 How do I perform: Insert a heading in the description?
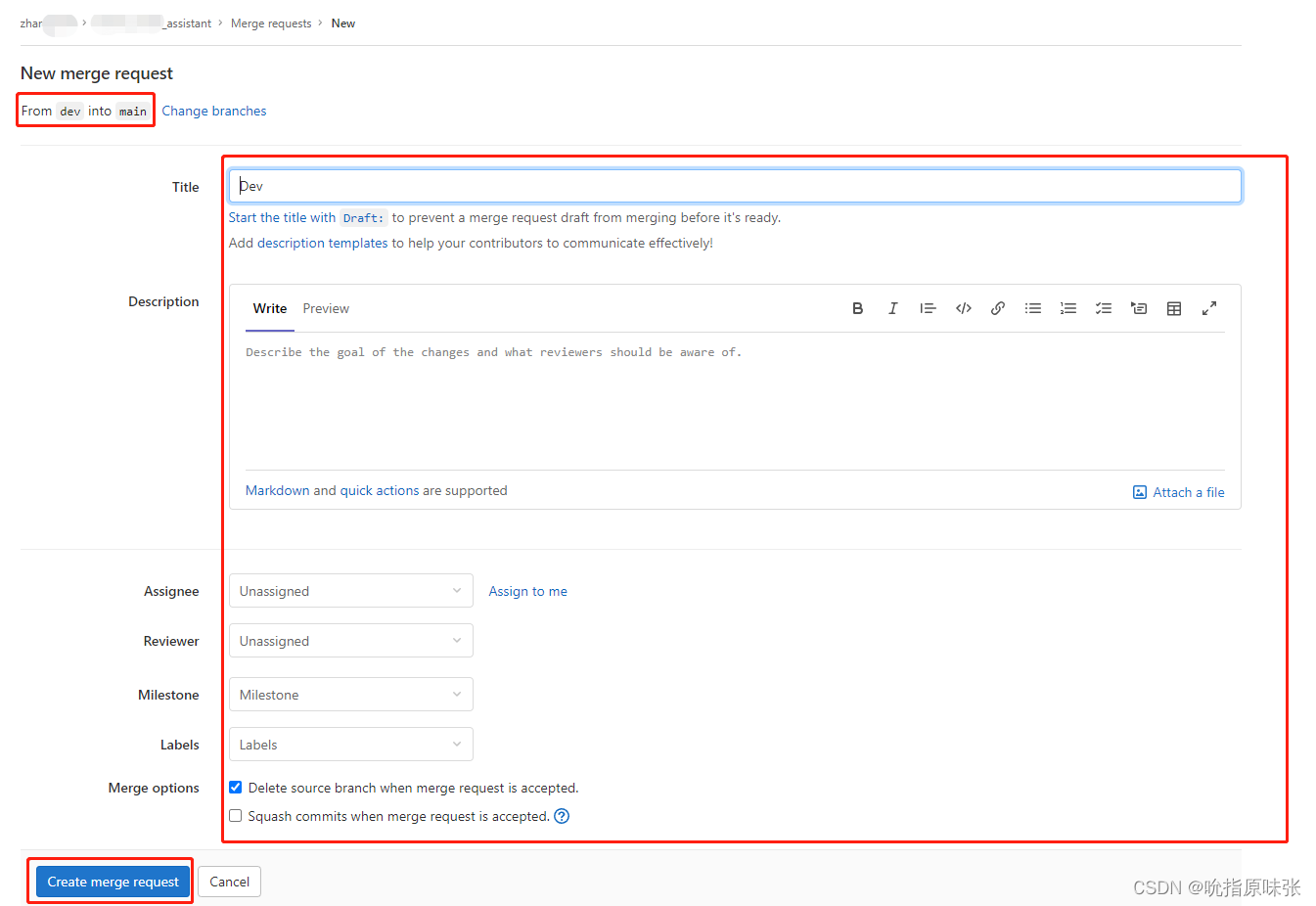(928, 308)
